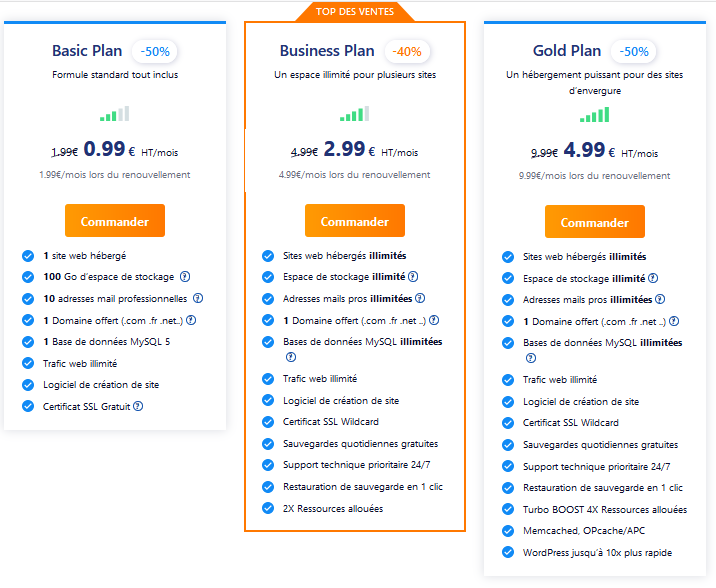
Task: Click help icon next to Basic Plan storage
Action: 185,277
